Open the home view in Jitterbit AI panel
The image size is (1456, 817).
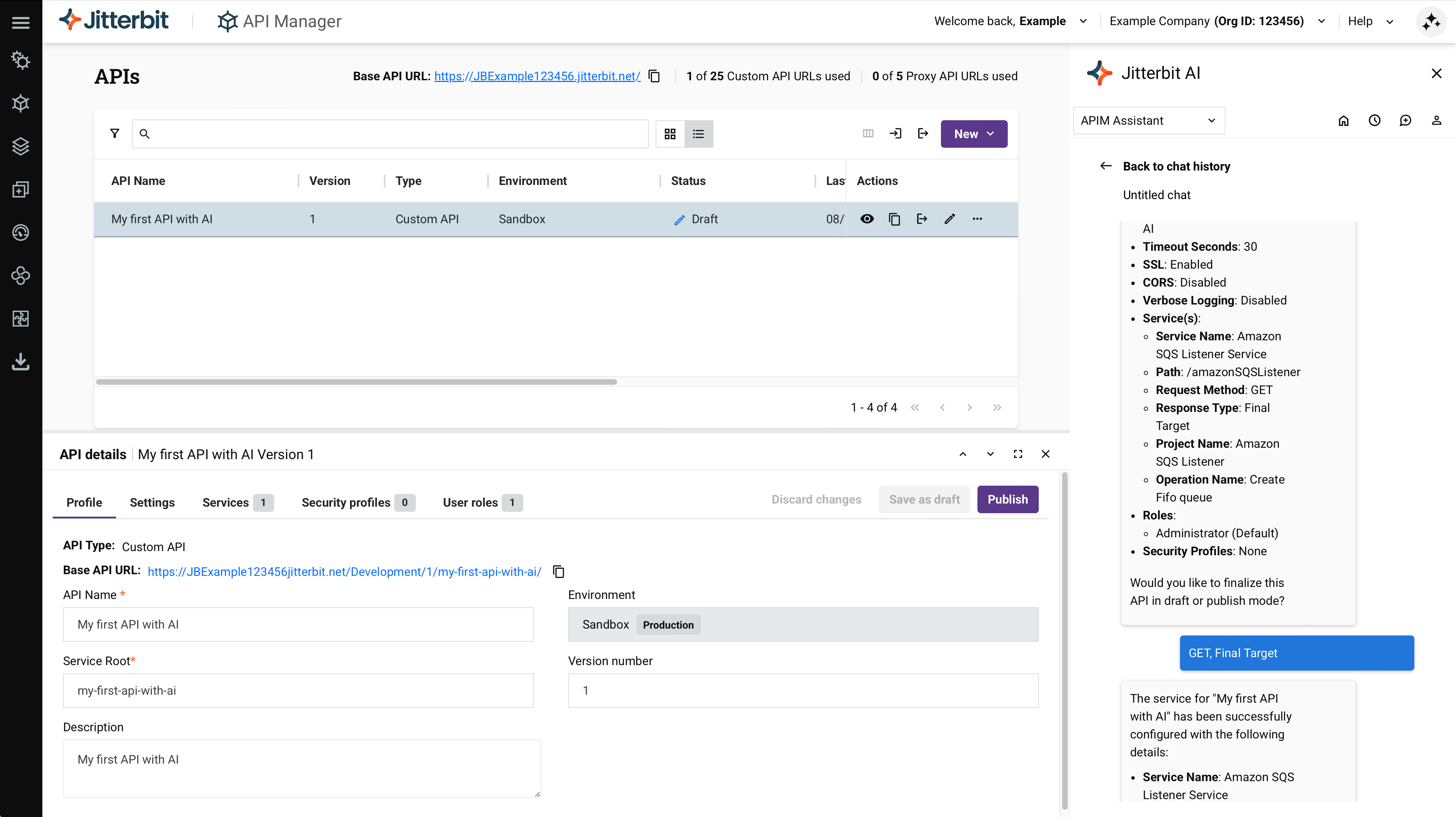1344,120
